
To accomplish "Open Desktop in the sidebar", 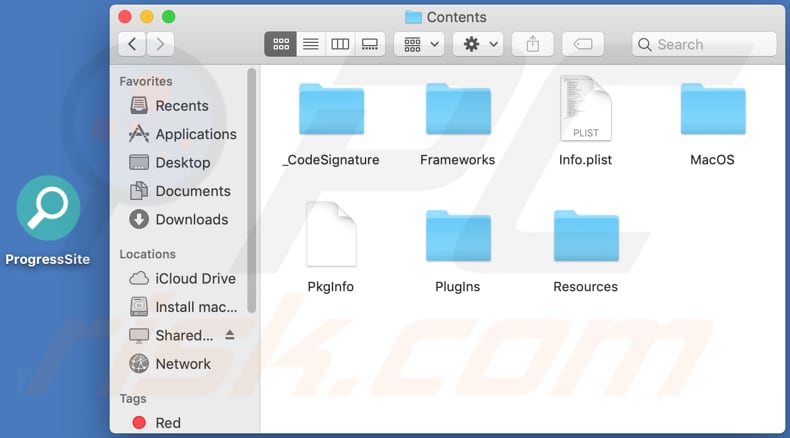I will pyautogui.click(x=170, y=163).
